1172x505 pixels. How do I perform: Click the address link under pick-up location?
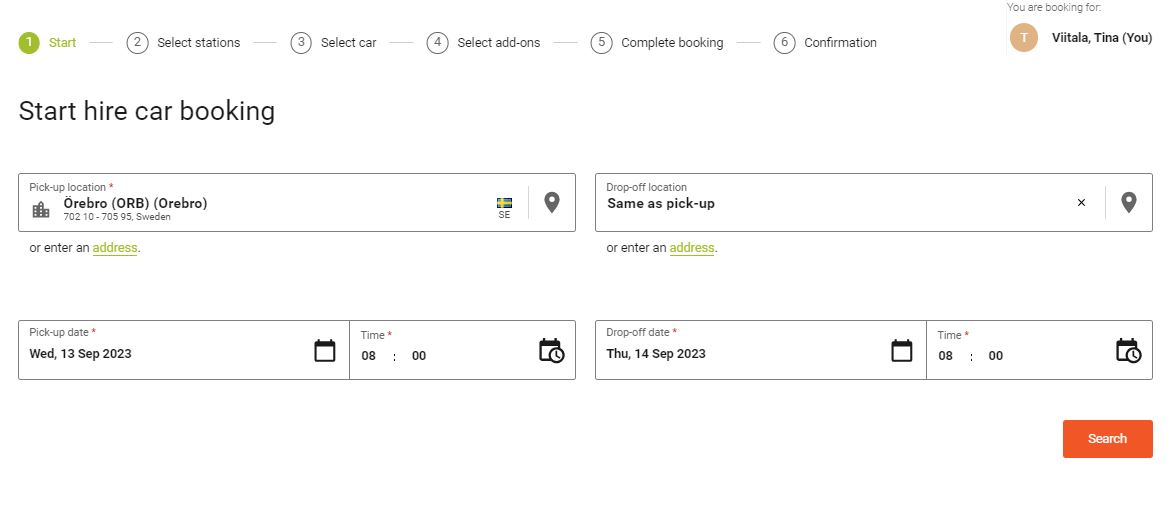pyautogui.click(x=115, y=248)
